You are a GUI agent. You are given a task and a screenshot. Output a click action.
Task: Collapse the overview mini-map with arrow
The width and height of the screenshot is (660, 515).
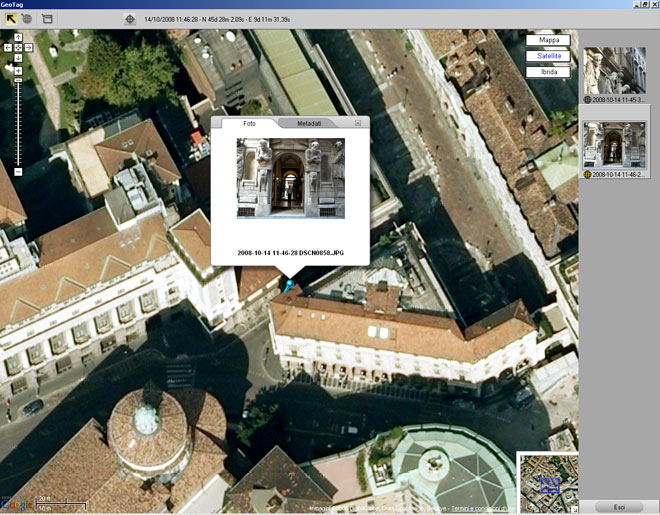tap(575, 510)
